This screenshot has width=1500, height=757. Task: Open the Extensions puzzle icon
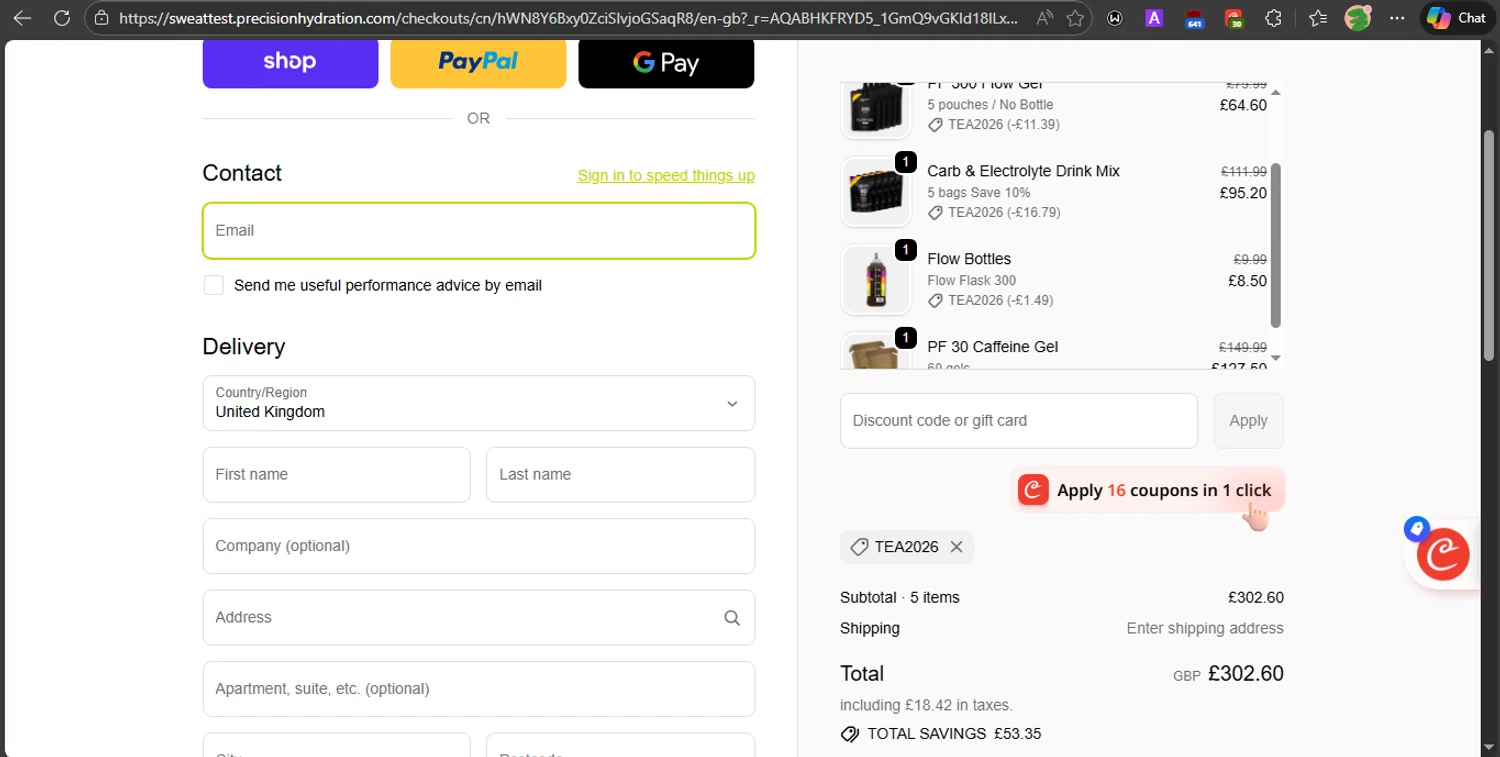click(1273, 18)
